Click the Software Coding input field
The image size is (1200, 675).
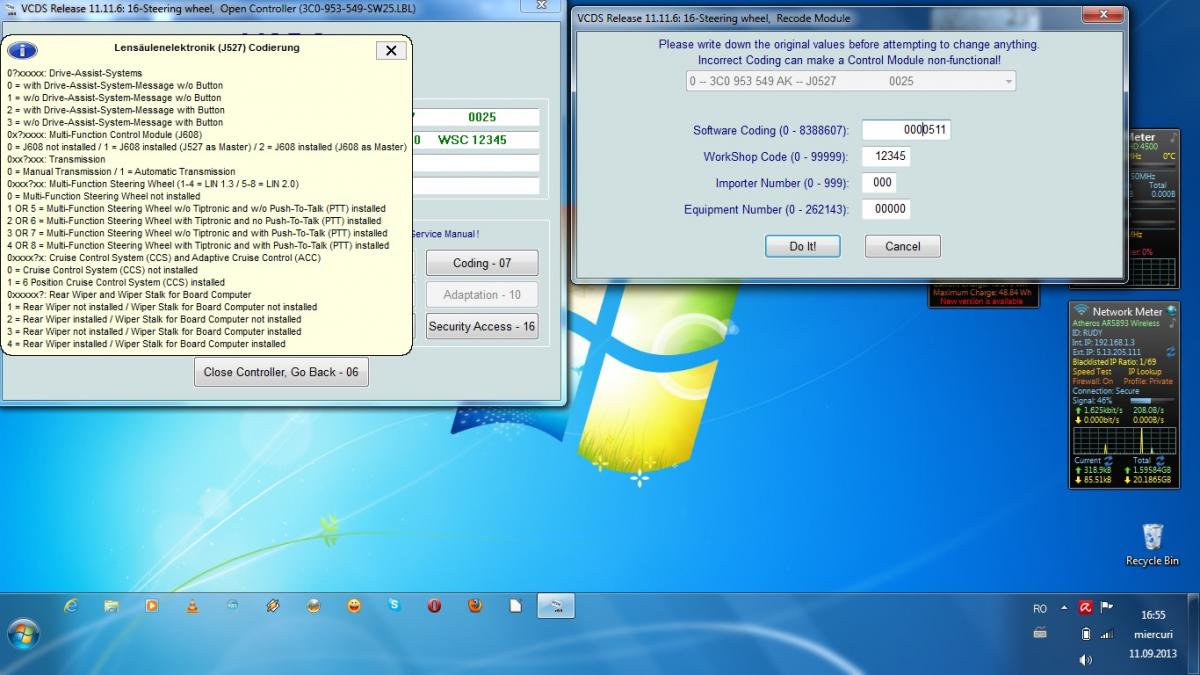click(905, 130)
